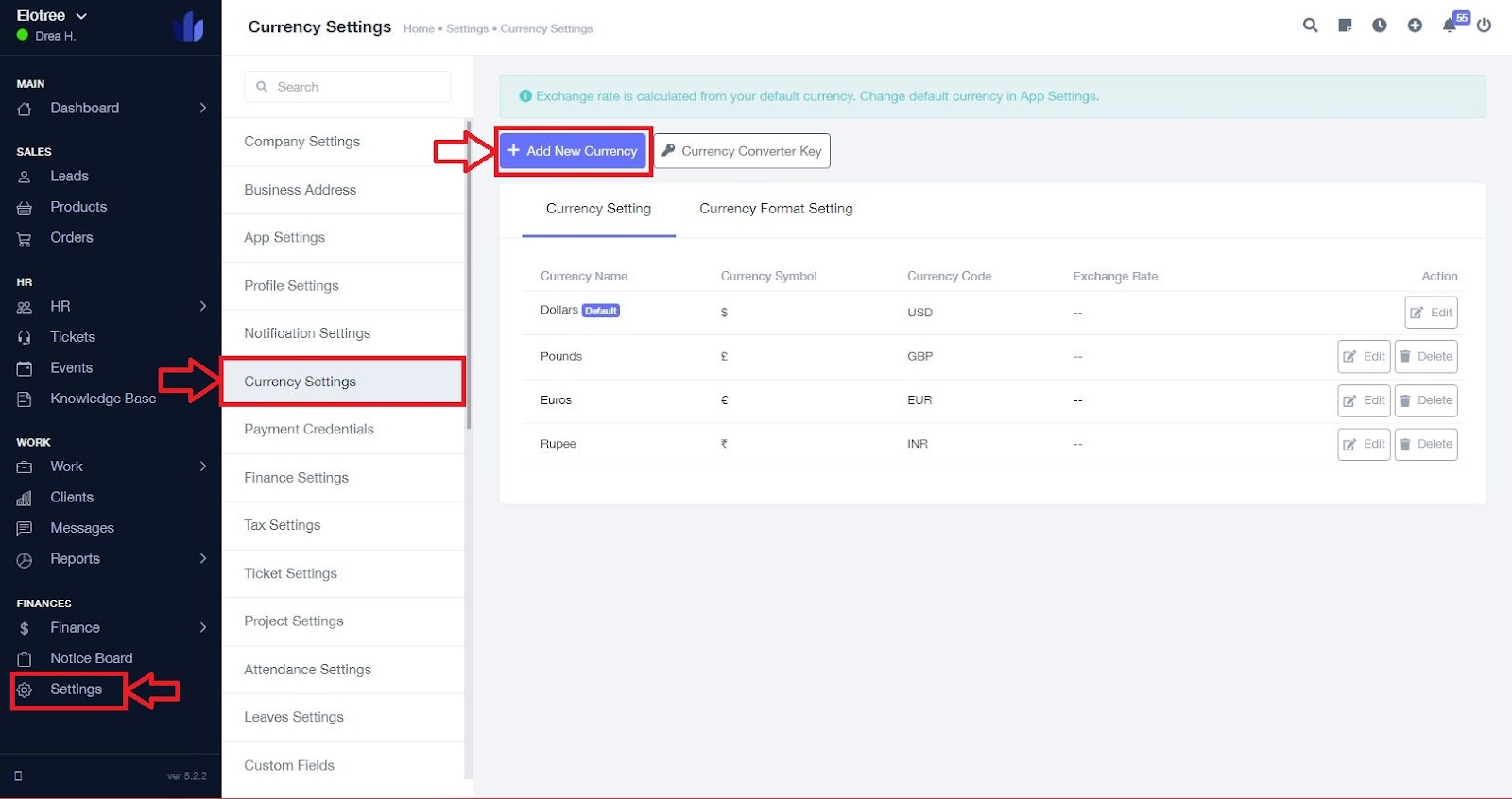Open Currency Converter Key button

coord(742,151)
